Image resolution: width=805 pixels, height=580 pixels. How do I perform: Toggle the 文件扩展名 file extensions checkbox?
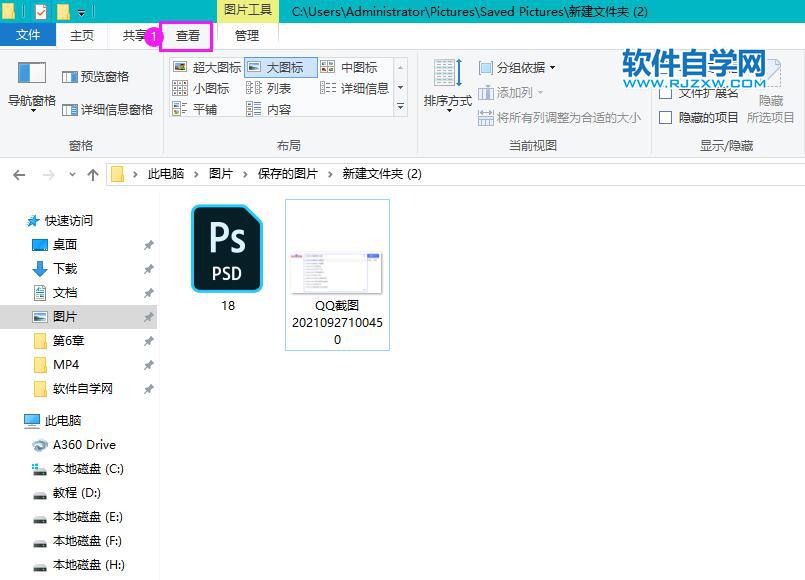[x=666, y=93]
